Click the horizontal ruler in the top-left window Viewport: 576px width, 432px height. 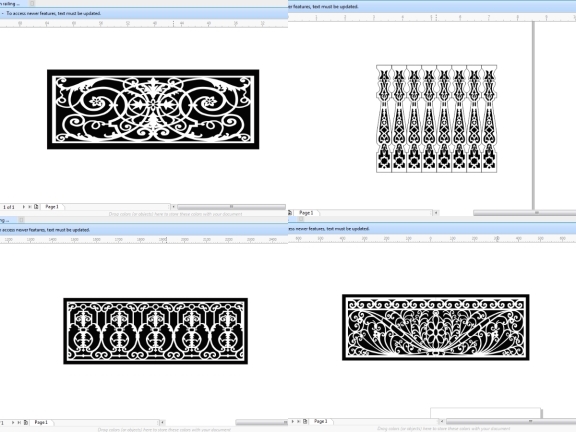point(144,24)
